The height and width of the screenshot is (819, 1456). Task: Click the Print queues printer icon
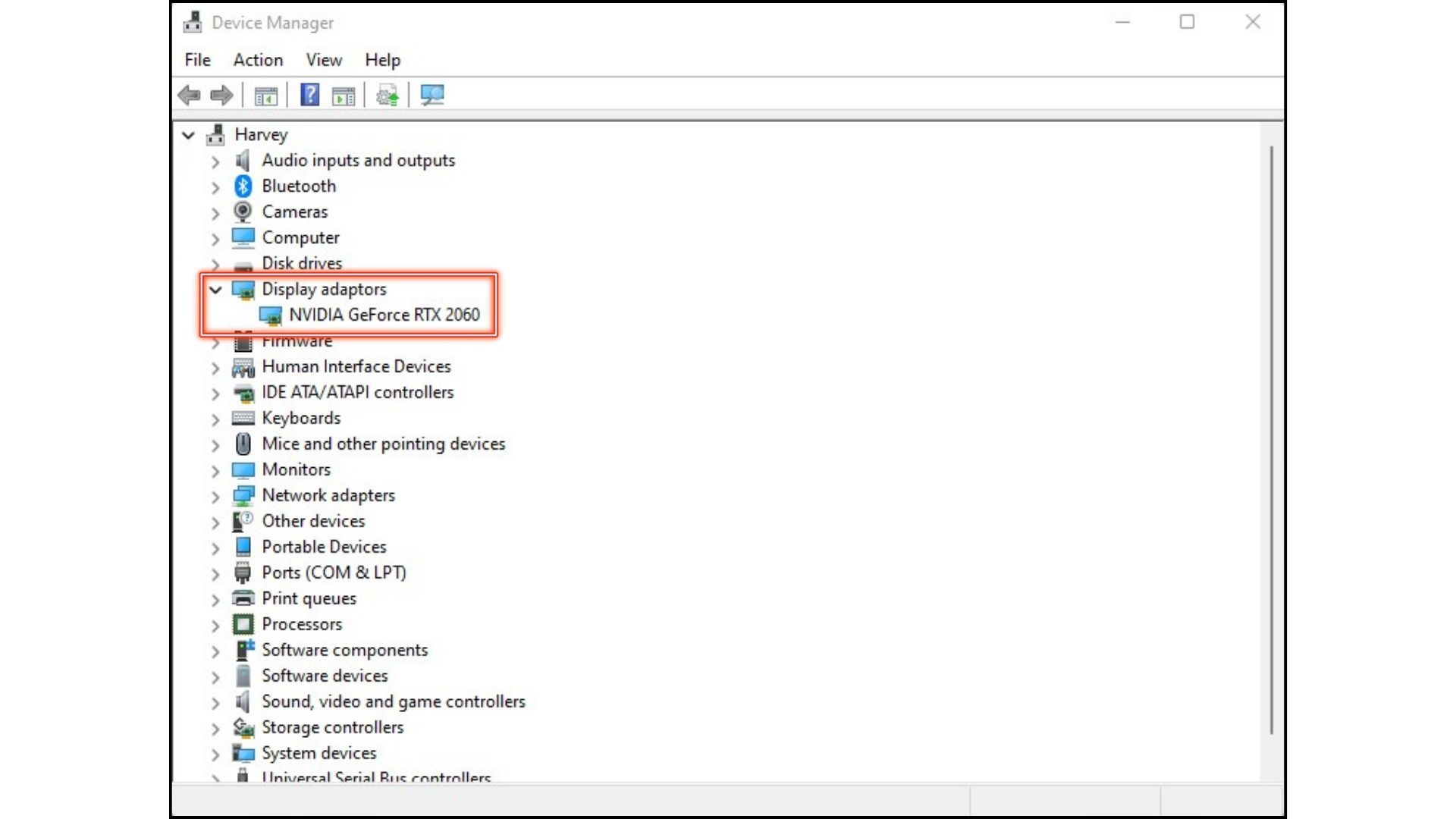[x=243, y=598]
